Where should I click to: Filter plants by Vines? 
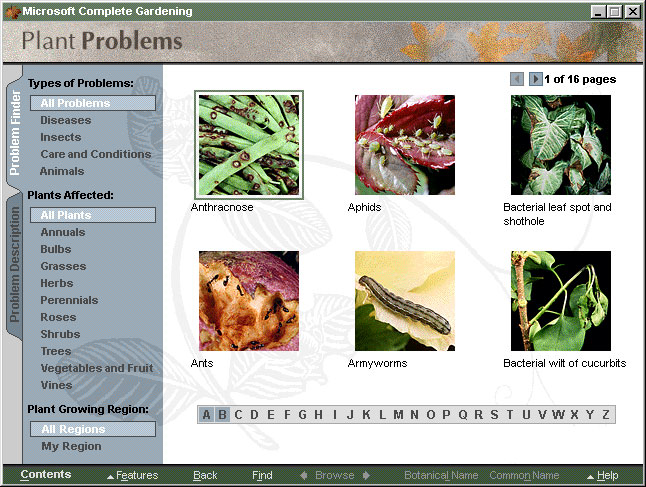56,385
